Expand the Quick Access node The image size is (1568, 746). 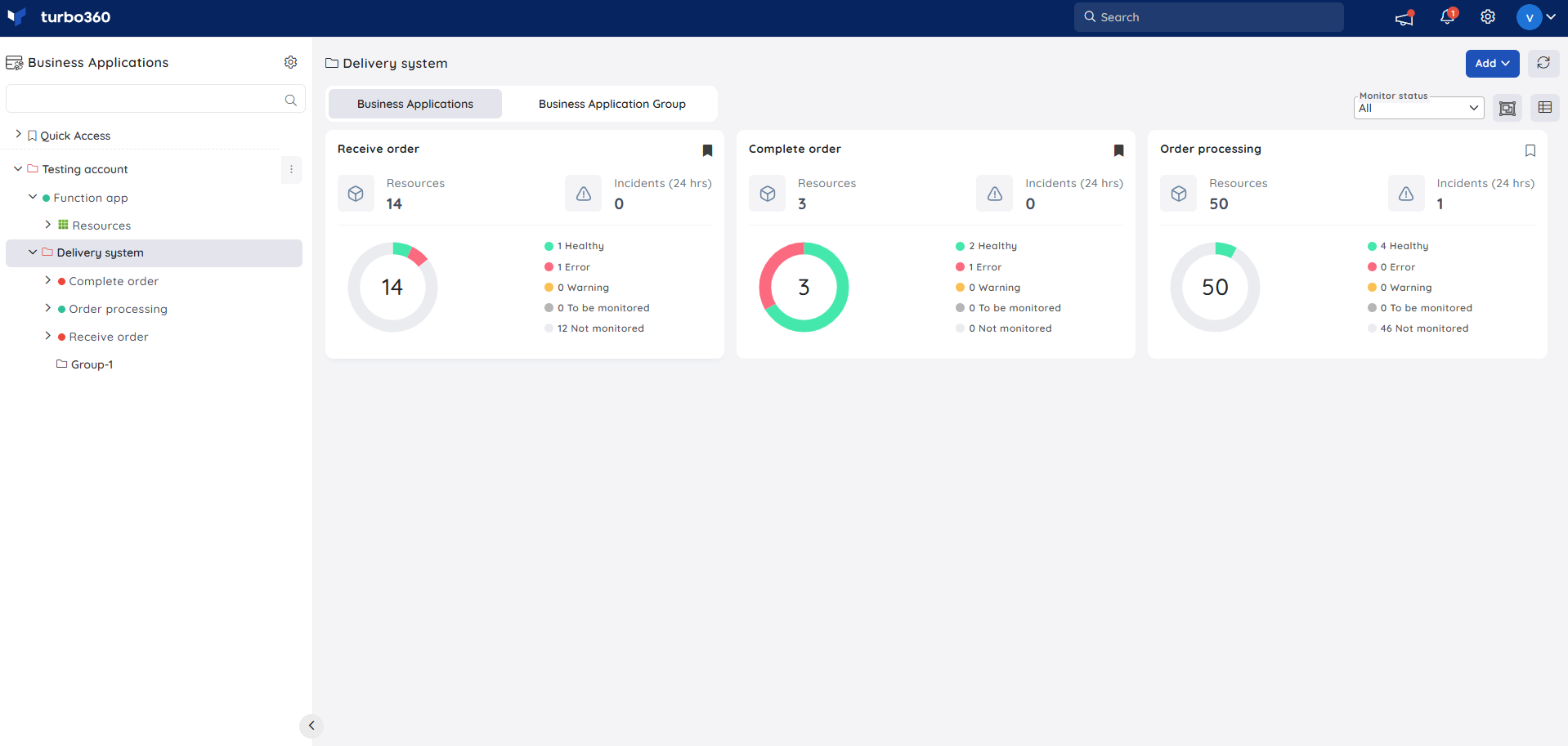(18, 134)
